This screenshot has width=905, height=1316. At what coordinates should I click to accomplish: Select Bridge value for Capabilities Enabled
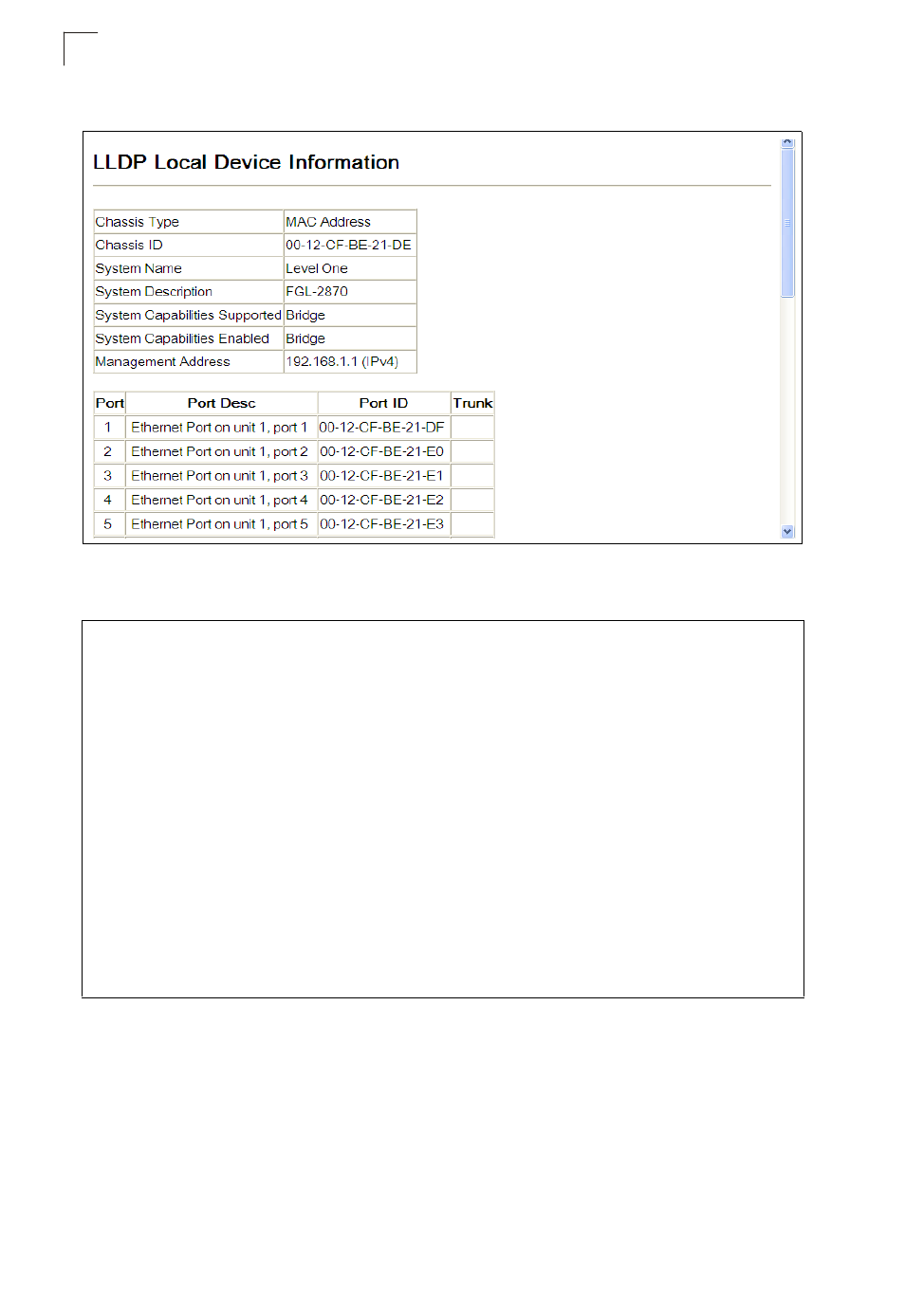tap(305, 338)
